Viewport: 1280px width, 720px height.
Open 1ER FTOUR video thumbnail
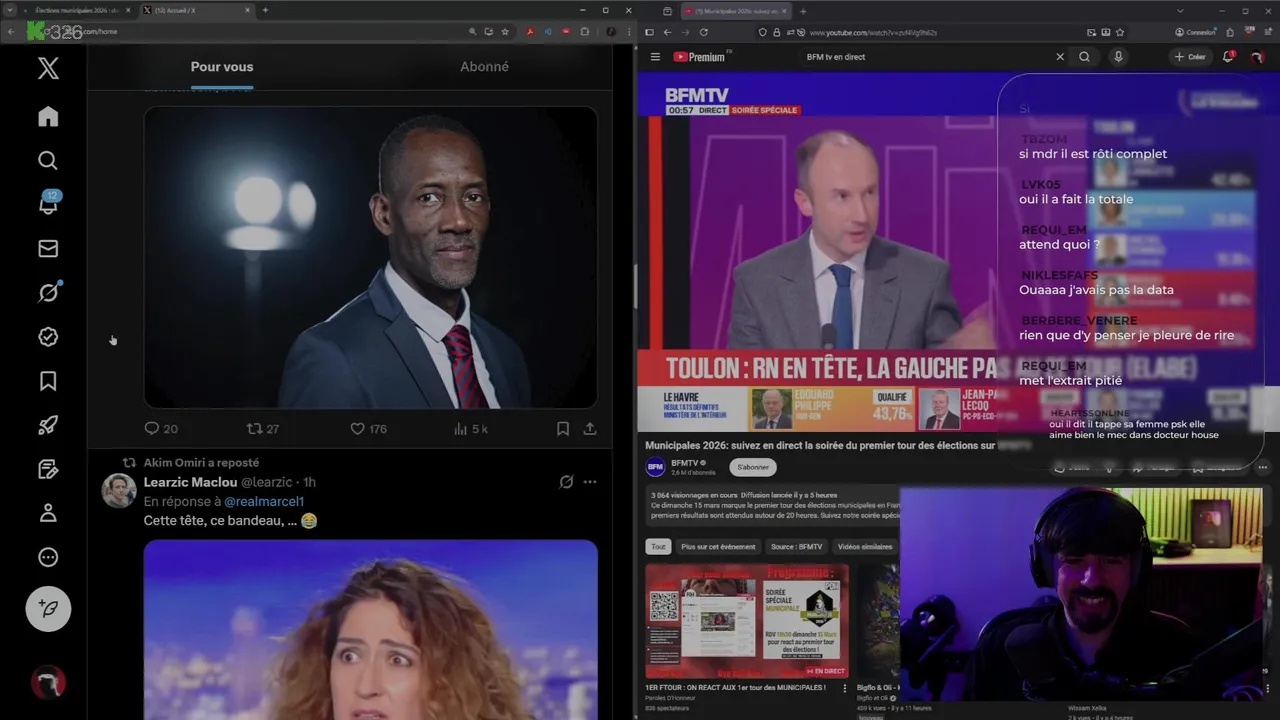click(747, 622)
